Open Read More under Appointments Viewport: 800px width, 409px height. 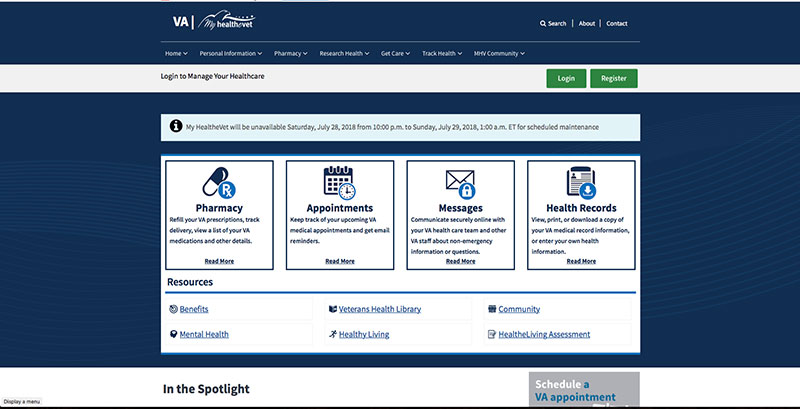(x=340, y=261)
